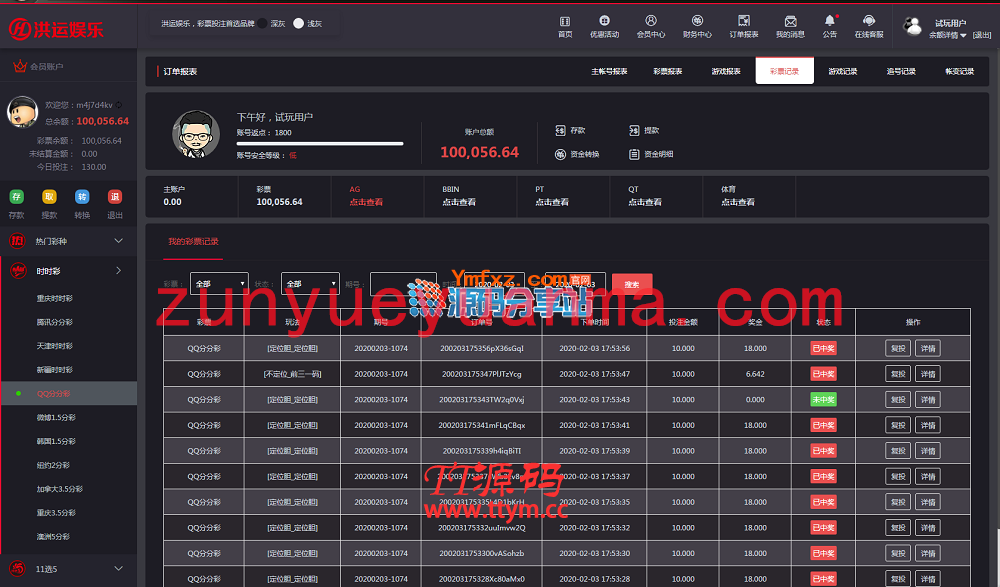Screen dimensions: 1000x587
Task: Expand 热门彩种 chevron in sidebar
Action: (119, 241)
